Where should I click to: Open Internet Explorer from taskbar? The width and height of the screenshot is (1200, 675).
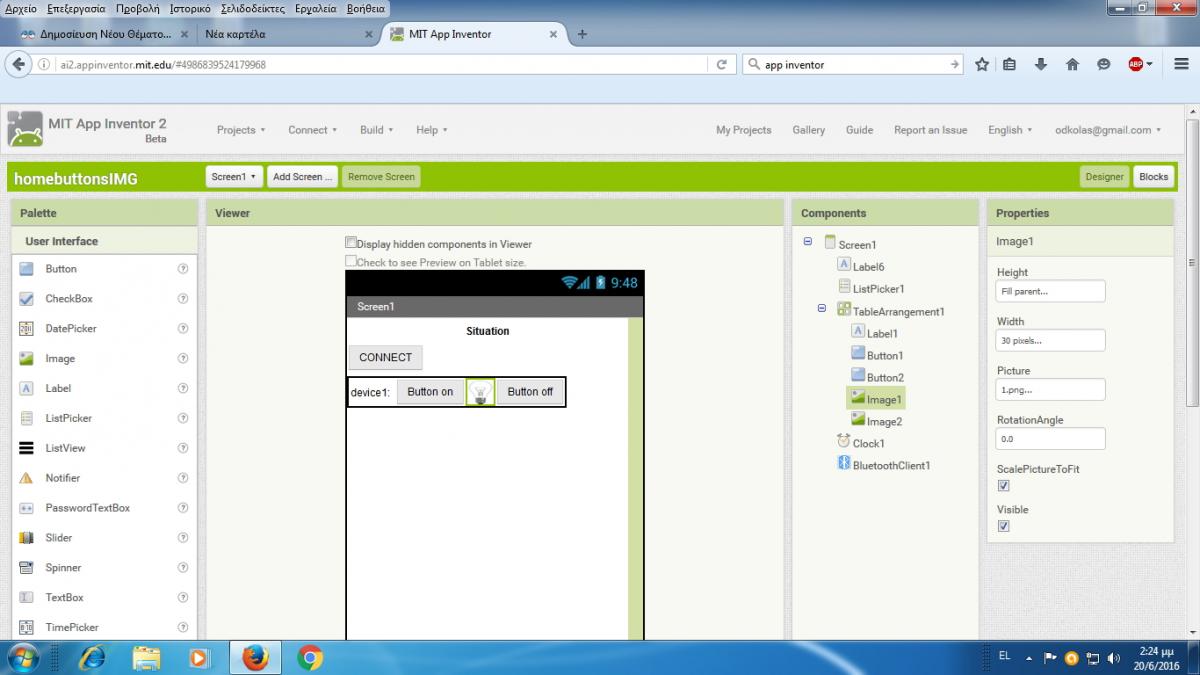pos(92,657)
